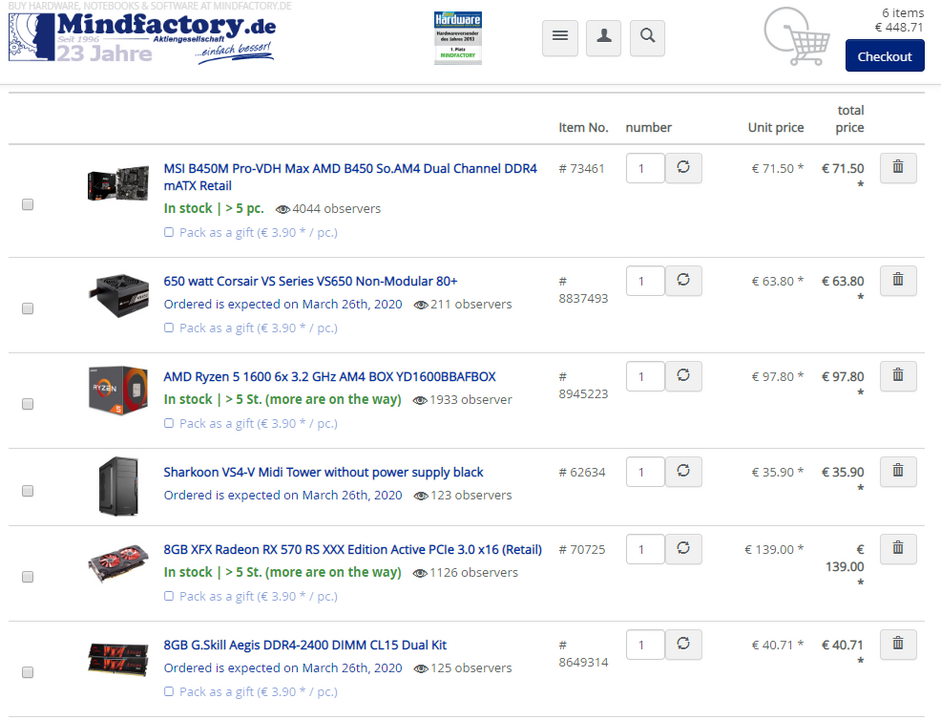This screenshot has width=941, height=720.
Task: Click the shopping cart icon
Action: [x=797, y=37]
